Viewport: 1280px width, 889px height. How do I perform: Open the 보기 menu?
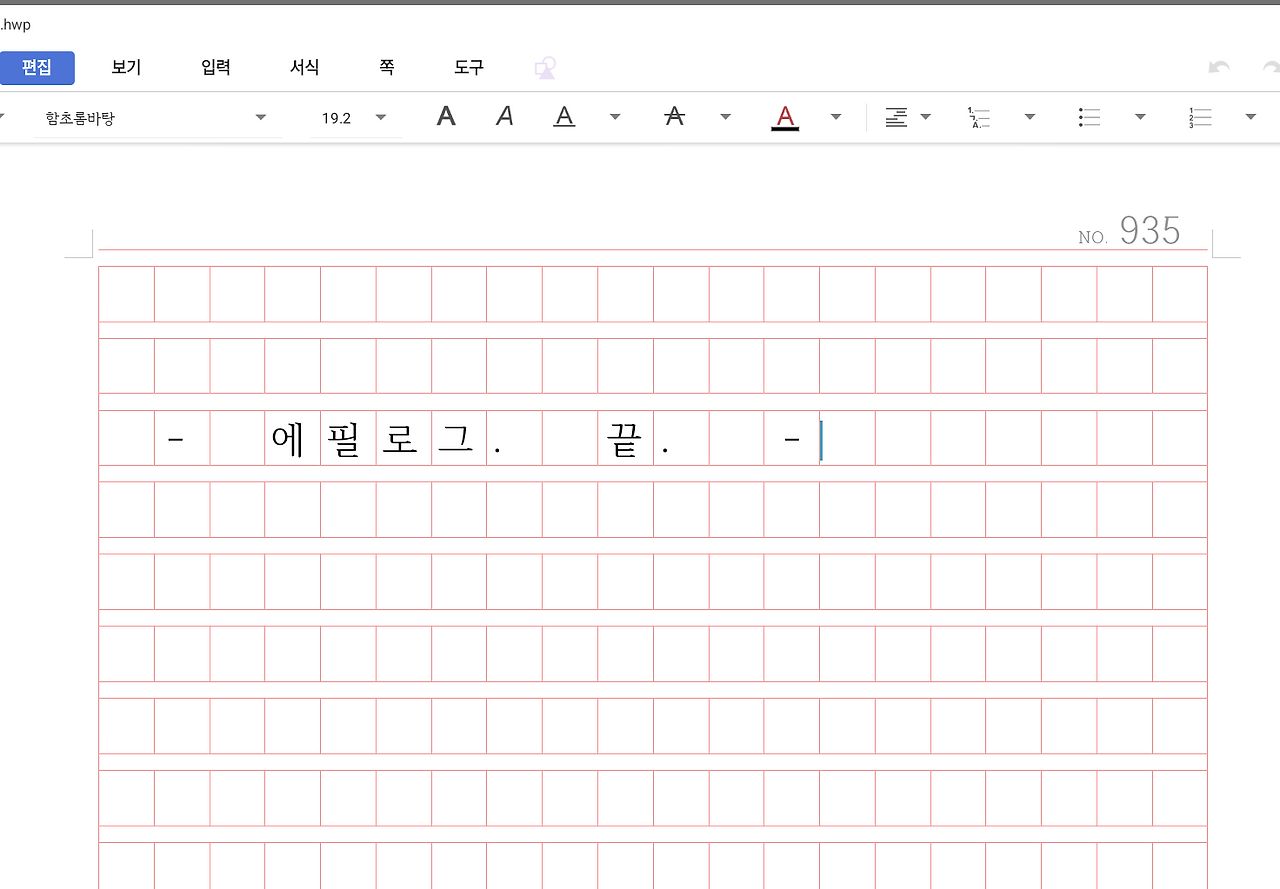click(126, 68)
